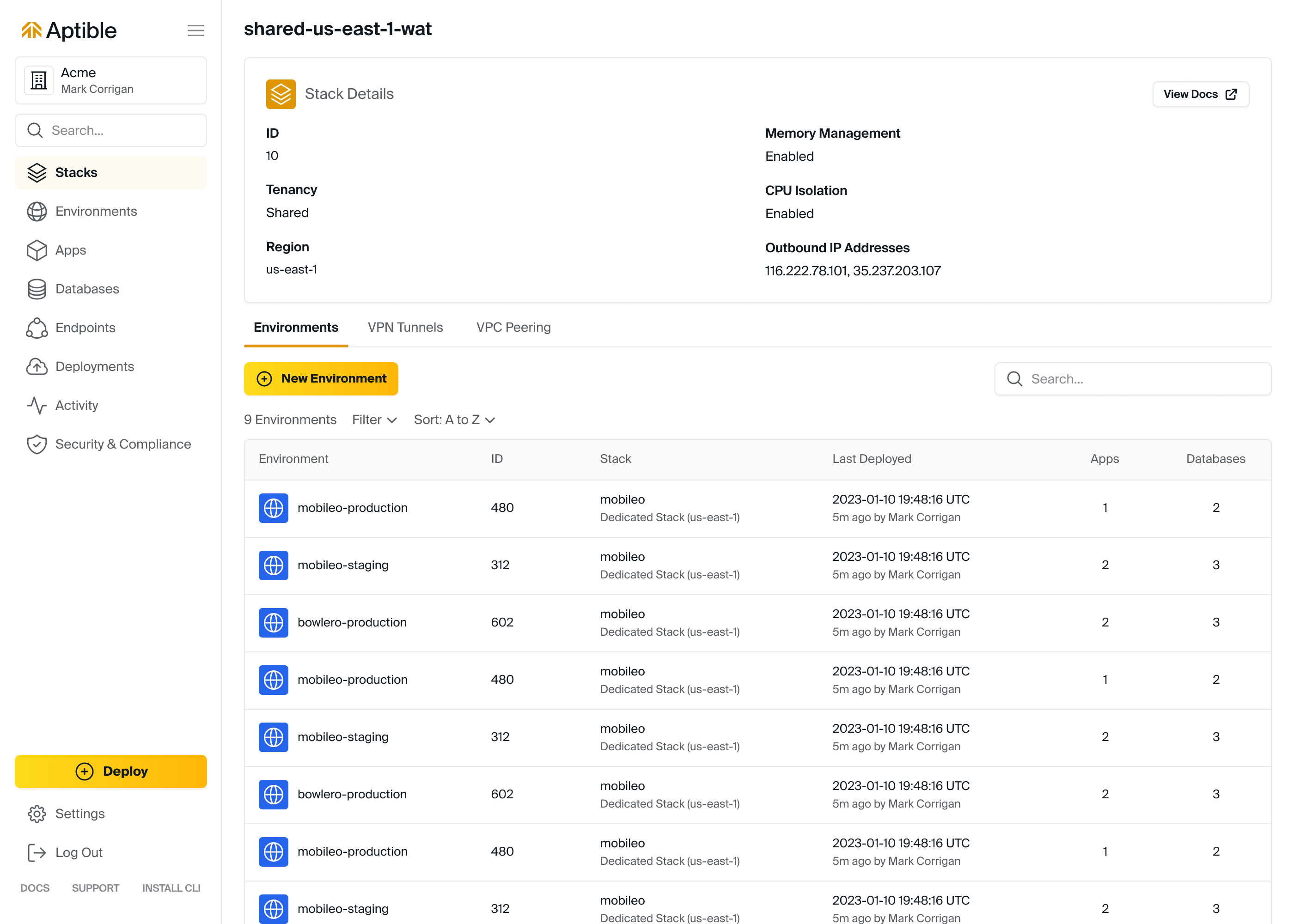This screenshot has width=1294, height=924.
Task: Click the Security & Compliance shield icon
Action: [37, 444]
